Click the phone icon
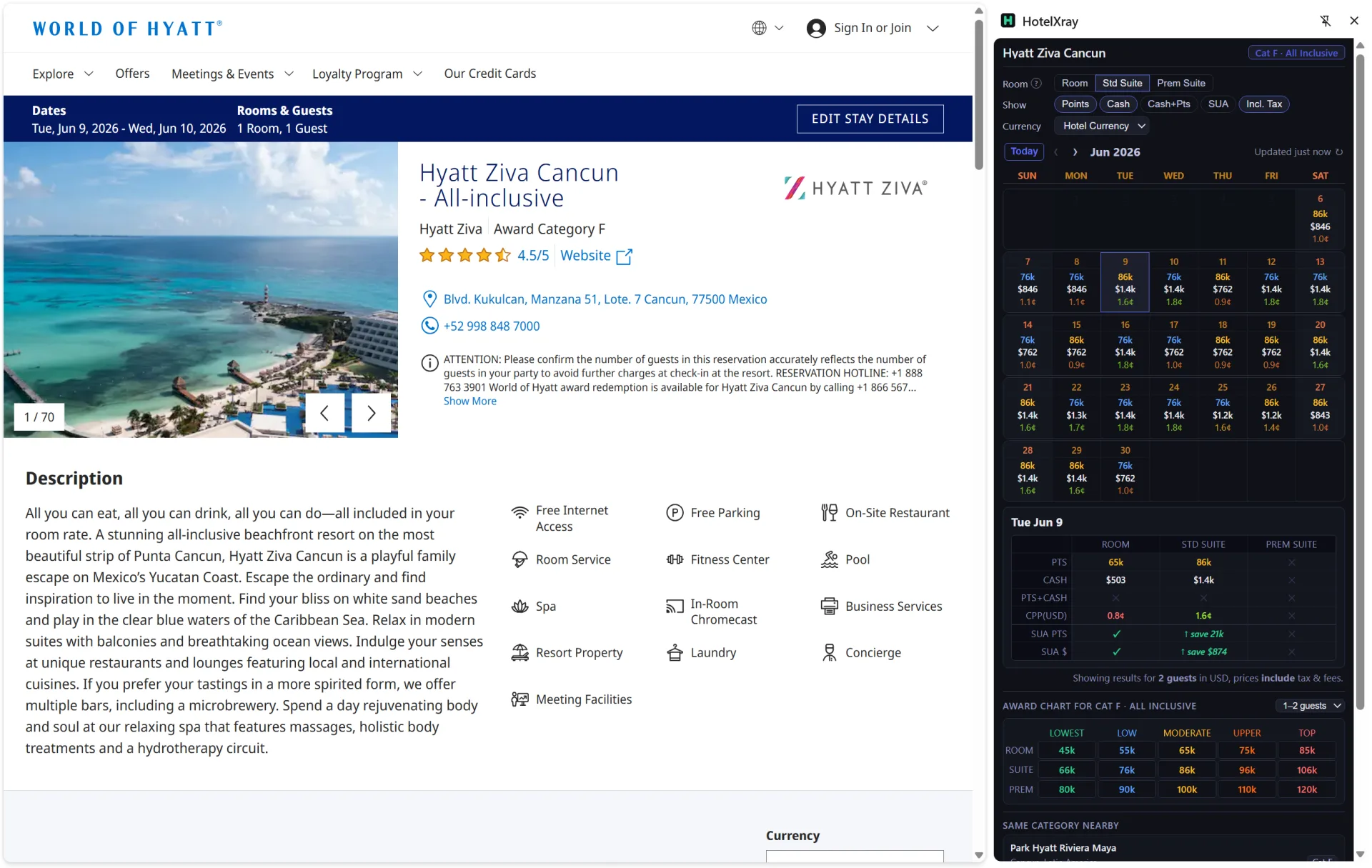The height and width of the screenshot is (868, 1372). pos(429,326)
